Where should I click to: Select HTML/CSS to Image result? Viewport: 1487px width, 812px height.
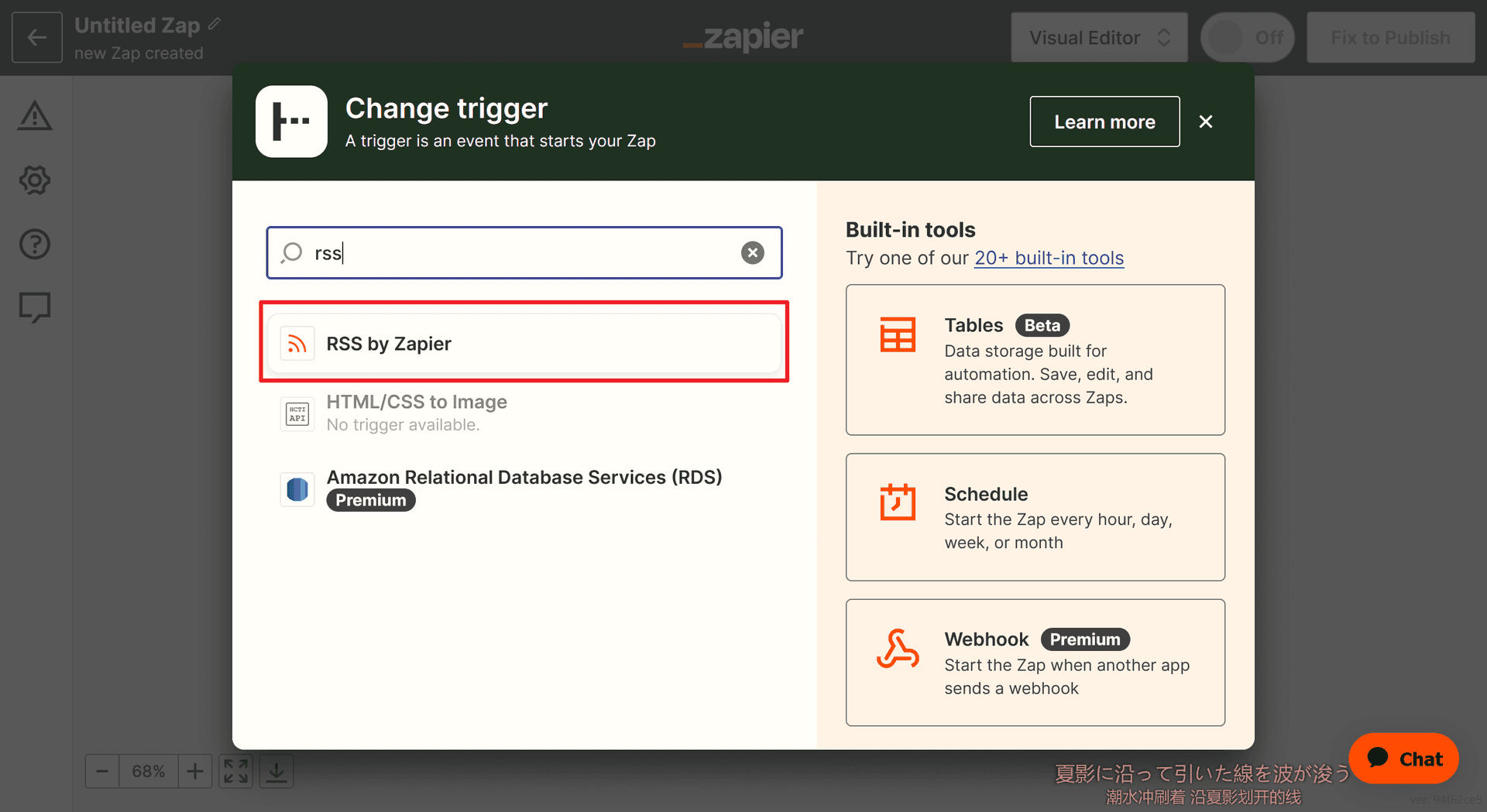524,413
